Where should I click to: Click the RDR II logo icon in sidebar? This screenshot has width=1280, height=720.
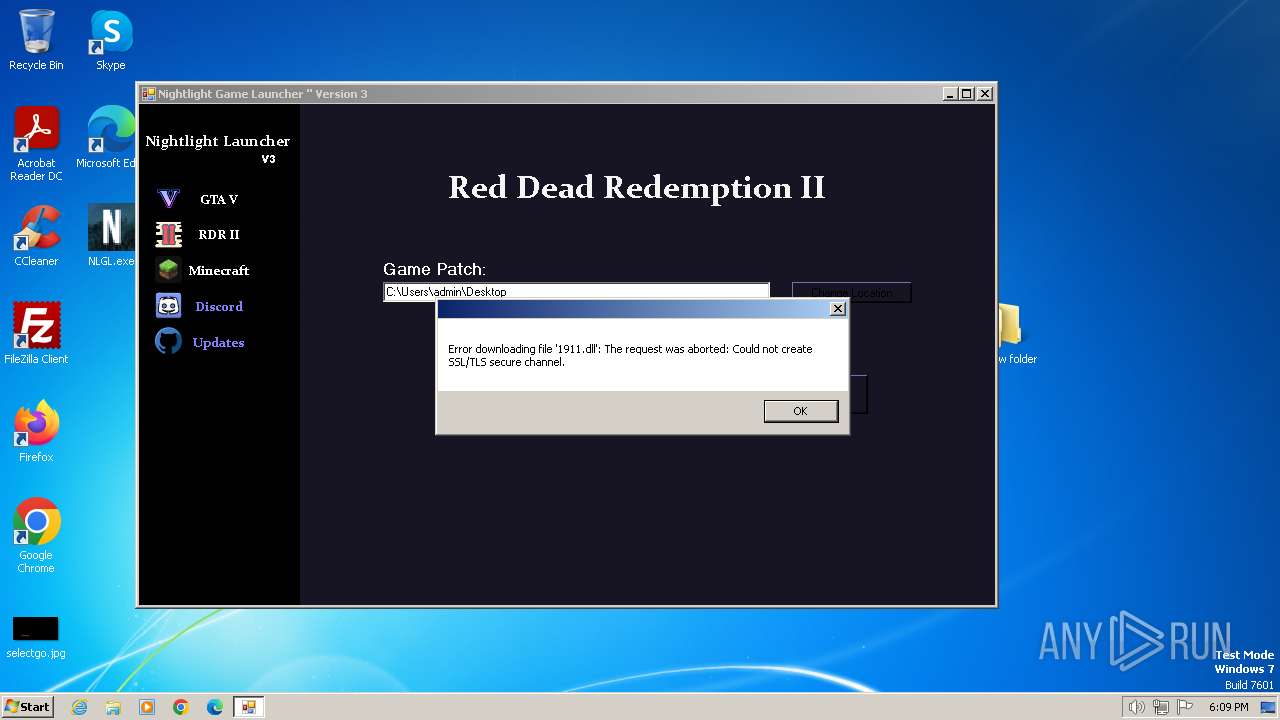[169, 235]
